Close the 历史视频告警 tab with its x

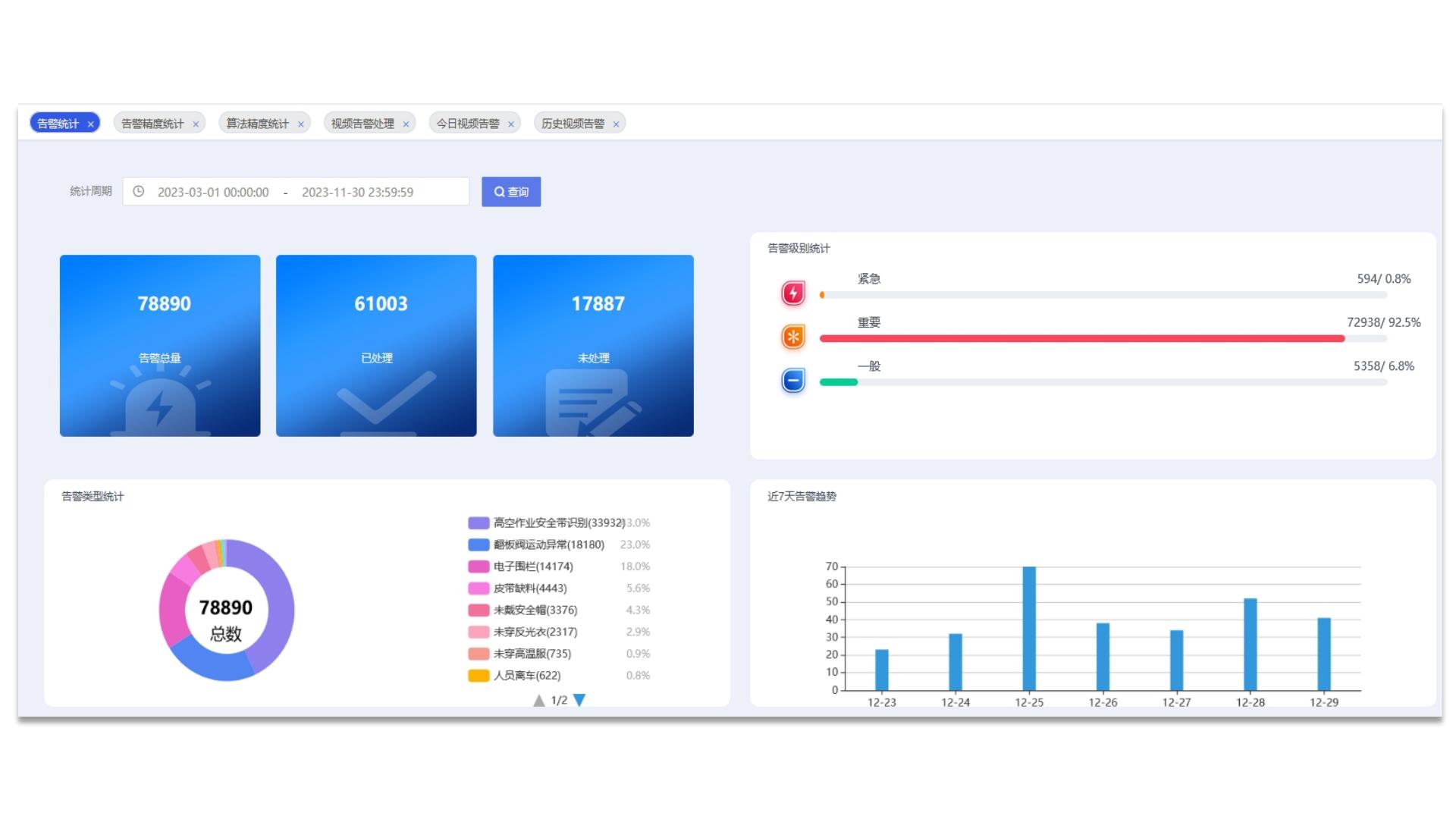pos(616,124)
